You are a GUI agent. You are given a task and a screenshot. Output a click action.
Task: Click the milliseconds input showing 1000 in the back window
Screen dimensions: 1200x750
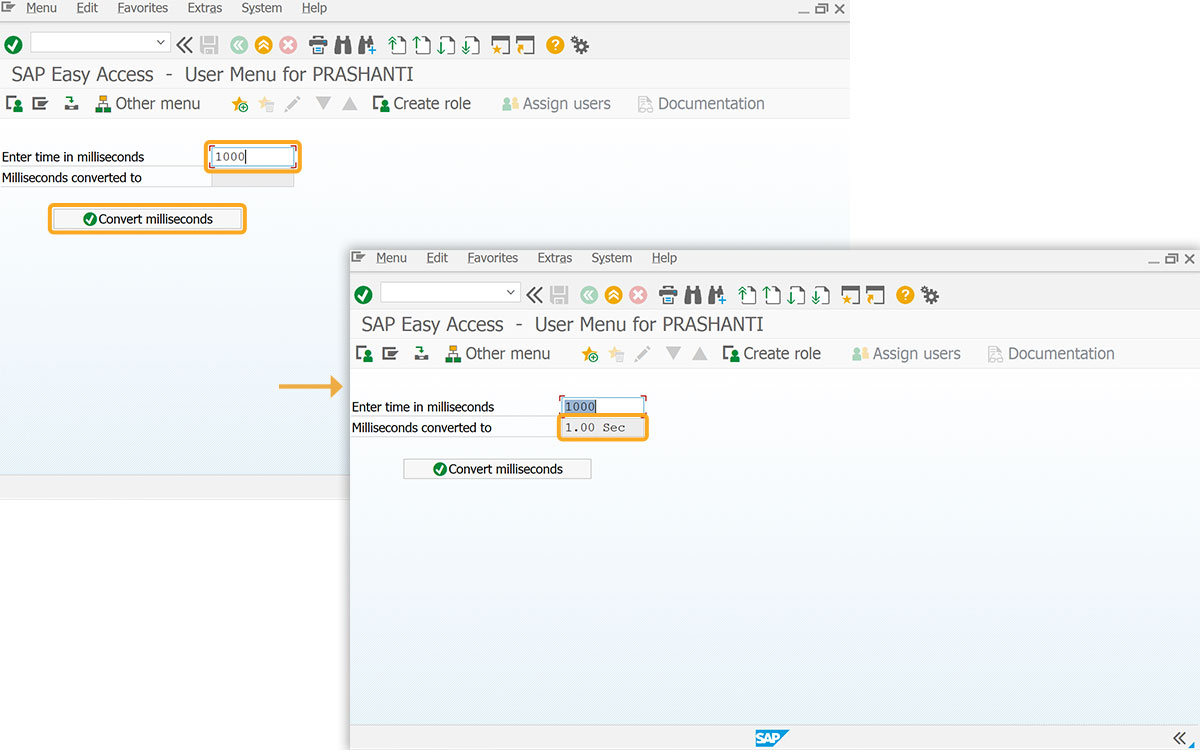pos(253,156)
